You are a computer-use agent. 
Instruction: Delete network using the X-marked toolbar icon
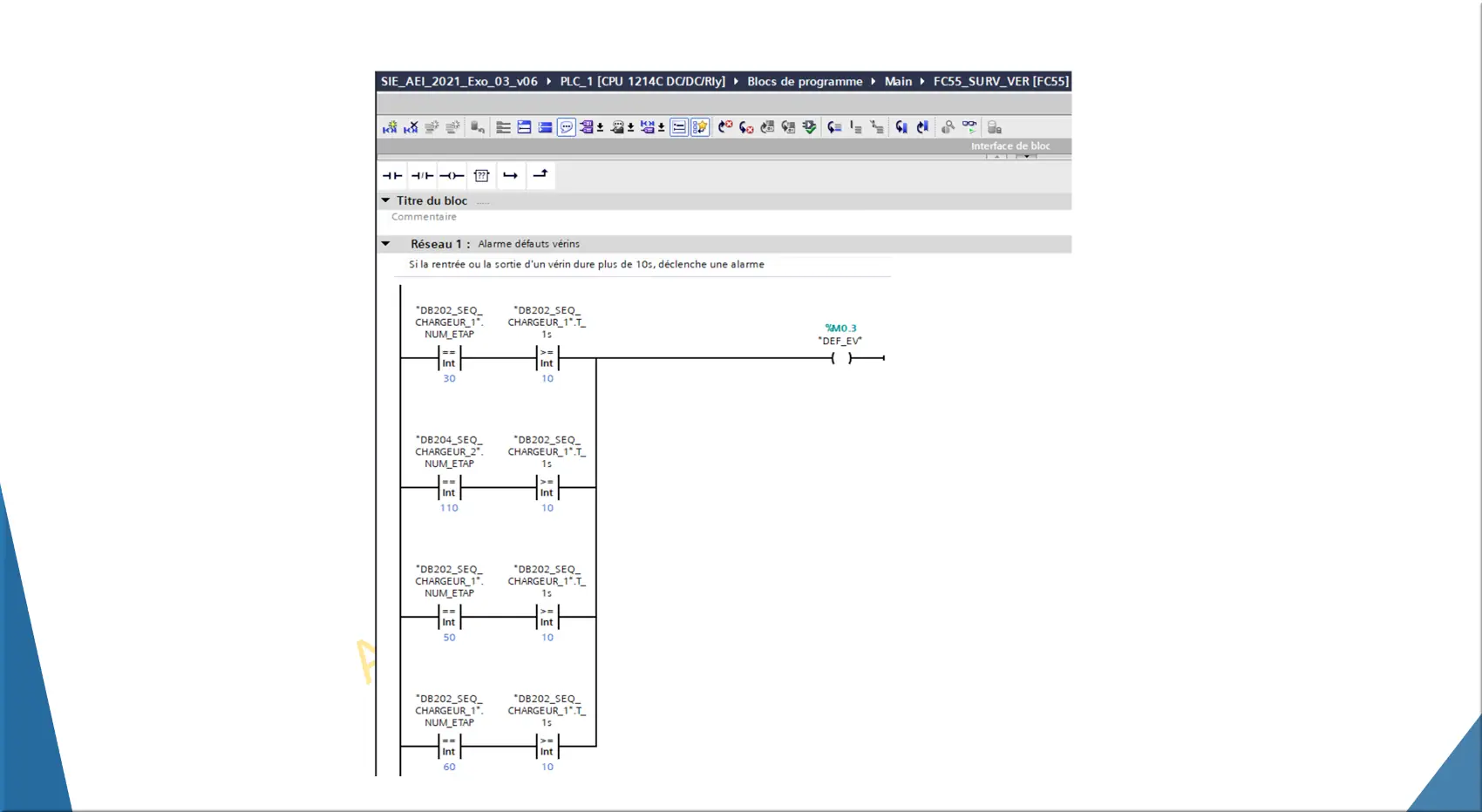point(411,127)
